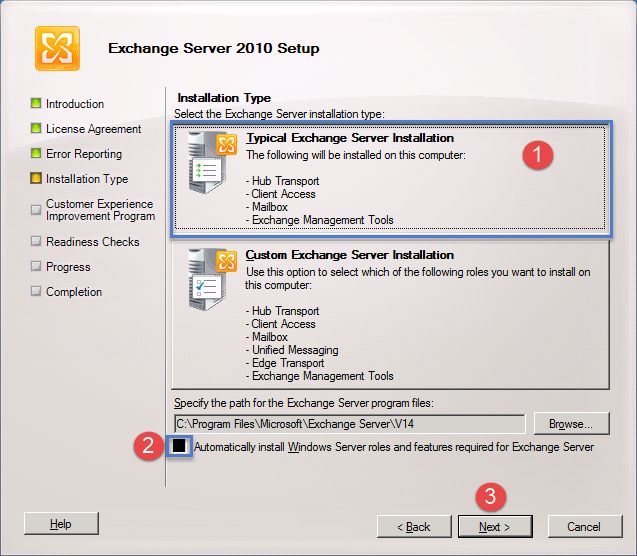Screen dimensions: 637x556
Task: Click Customer Experience Improvement Program label
Action: (100, 210)
